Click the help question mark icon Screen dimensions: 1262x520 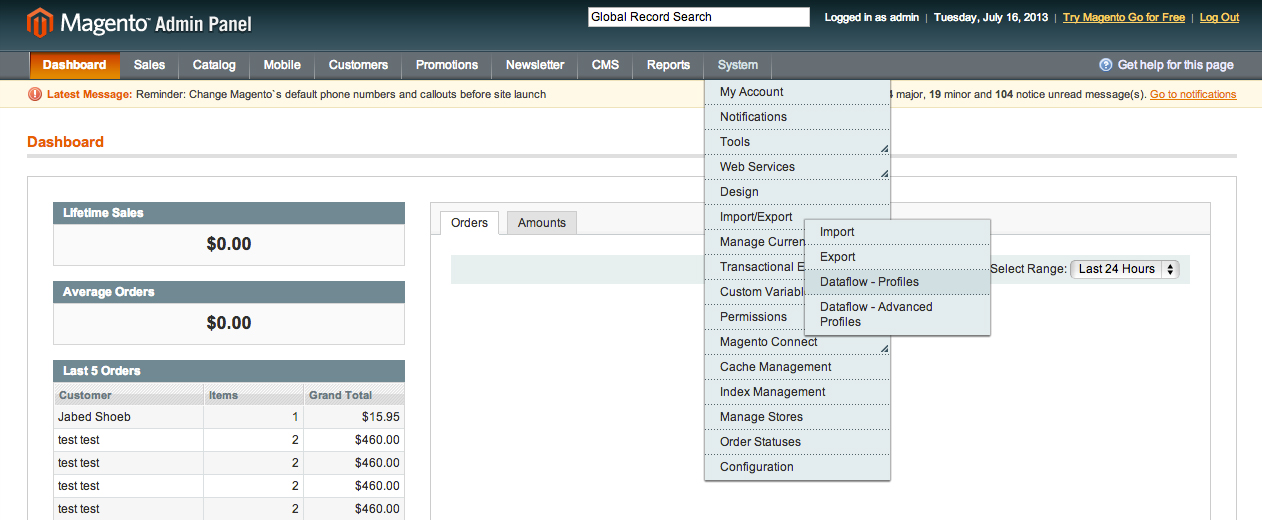tap(1105, 65)
